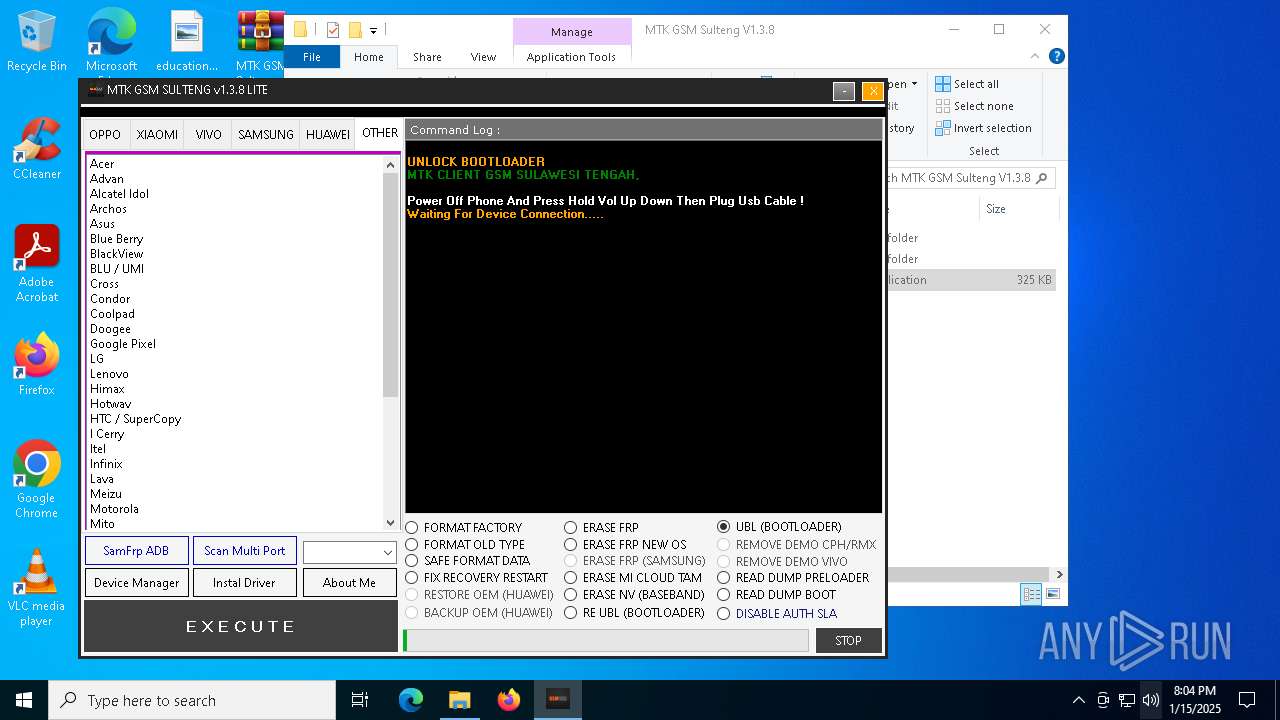Open the MTK GSM WinRAR archive desktop icon
Image resolution: width=1280 pixels, height=720 pixels.
click(260, 41)
